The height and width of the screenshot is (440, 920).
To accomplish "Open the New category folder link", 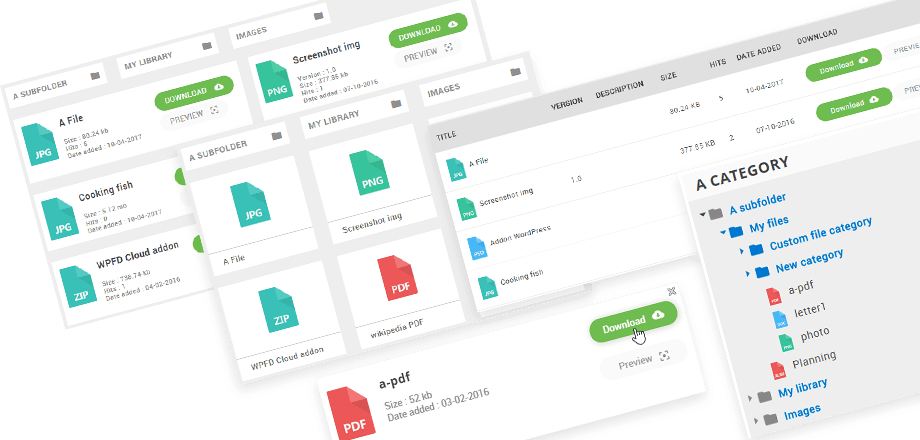I will click(x=809, y=263).
